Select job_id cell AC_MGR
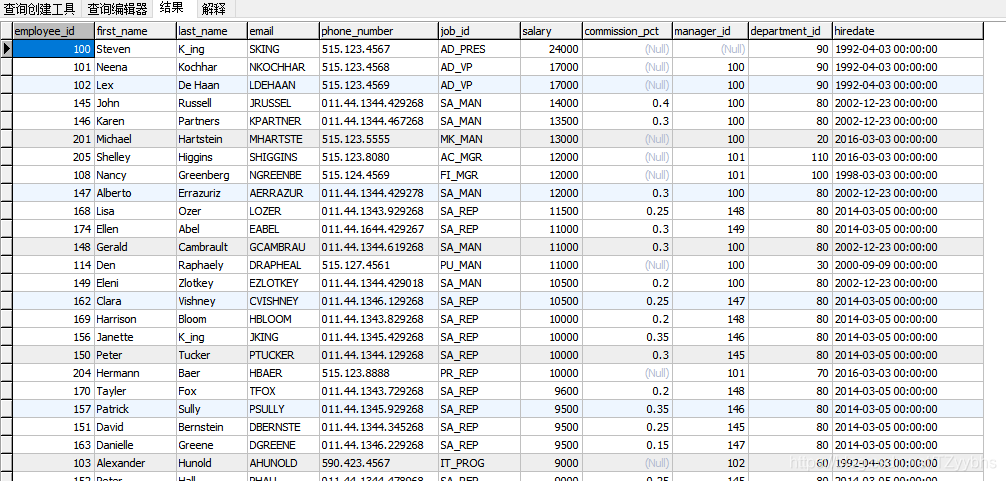This screenshot has height=481, width=1006. [x=479, y=156]
